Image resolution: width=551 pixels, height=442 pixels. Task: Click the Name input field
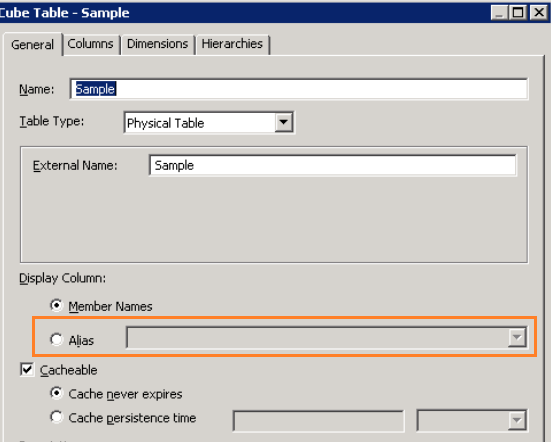pyautogui.click(x=299, y=89)
